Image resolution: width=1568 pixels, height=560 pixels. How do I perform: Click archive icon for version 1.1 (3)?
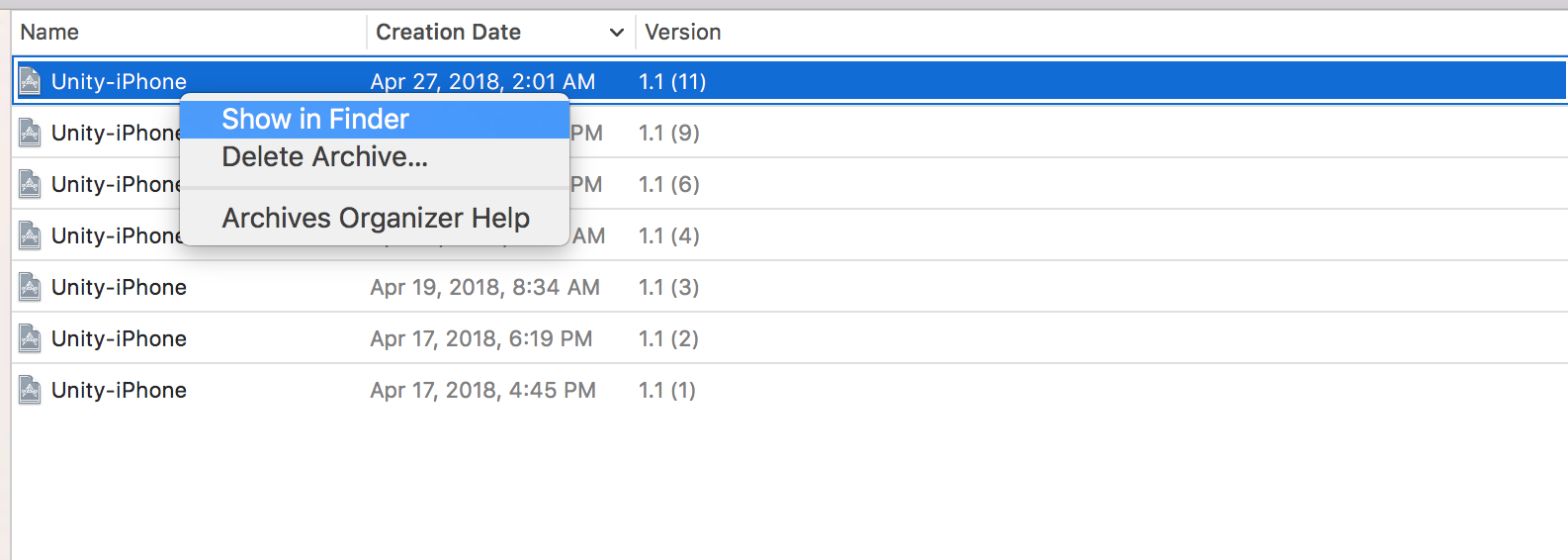coord(31,287)
